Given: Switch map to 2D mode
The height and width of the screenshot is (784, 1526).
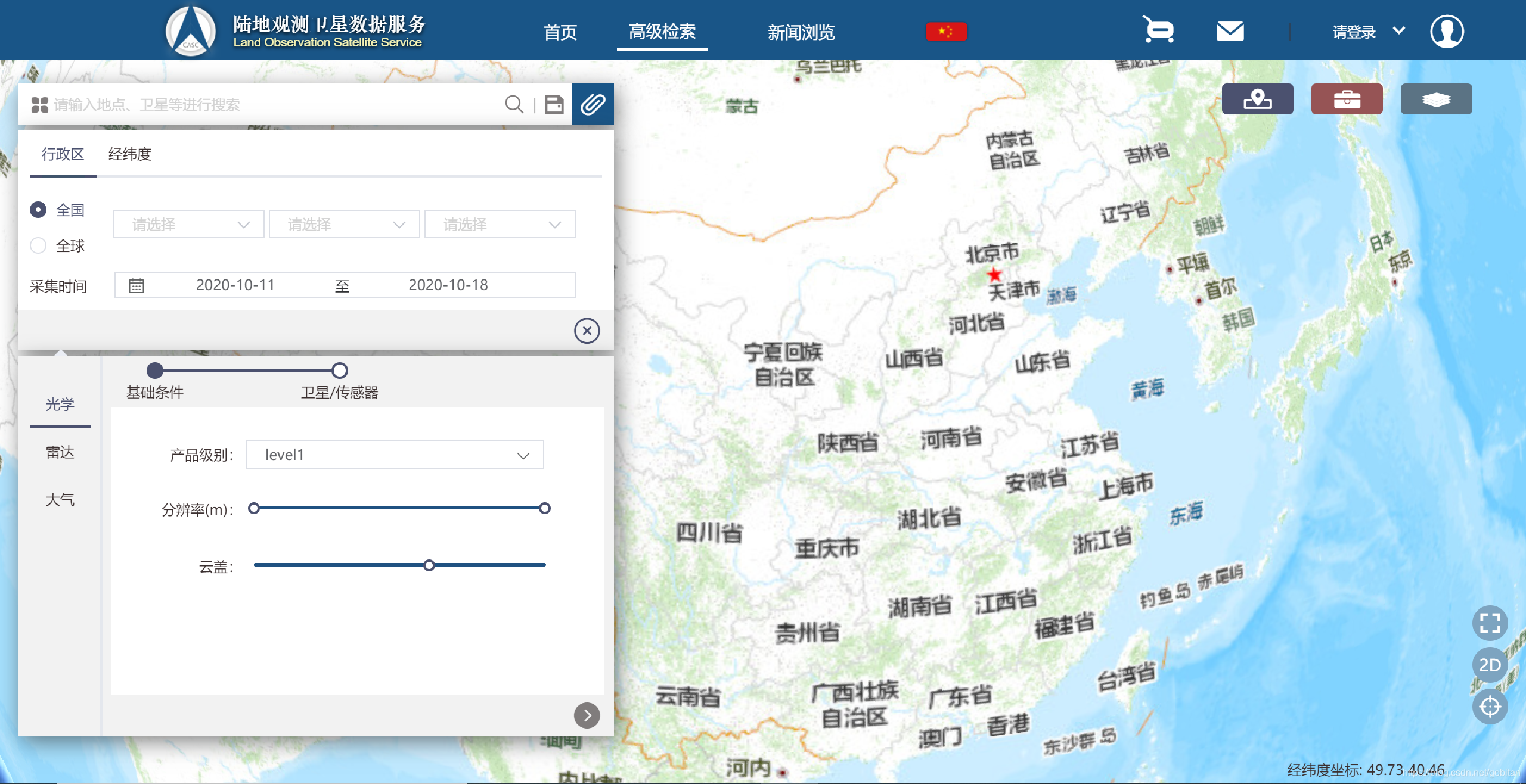Looking at the screenshot, I should point(1490,665).
